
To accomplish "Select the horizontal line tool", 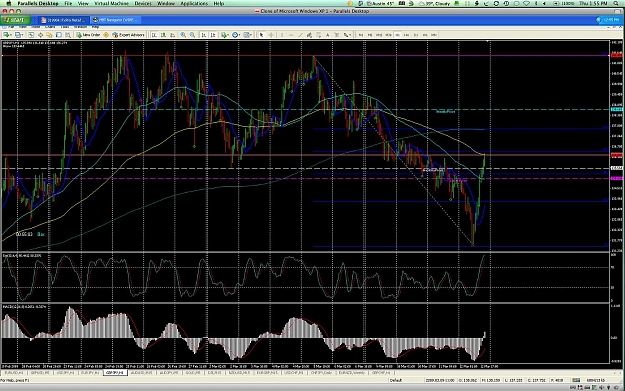I will [x=291, y=35].
